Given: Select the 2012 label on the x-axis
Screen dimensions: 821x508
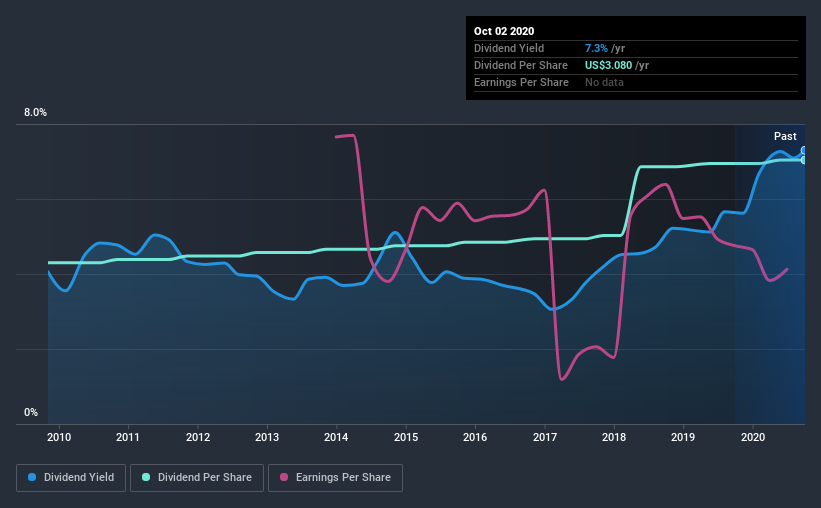Looking at the screenshot, I should (x=197, y=437).
